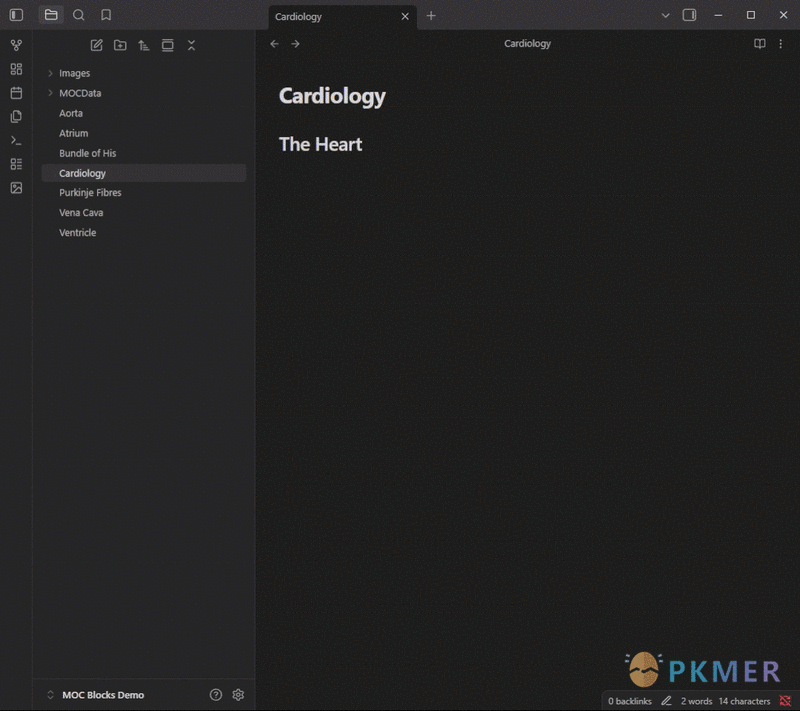Navigate back in note history
The height and width of the screenshot is (711, 800).
point(274,44)
